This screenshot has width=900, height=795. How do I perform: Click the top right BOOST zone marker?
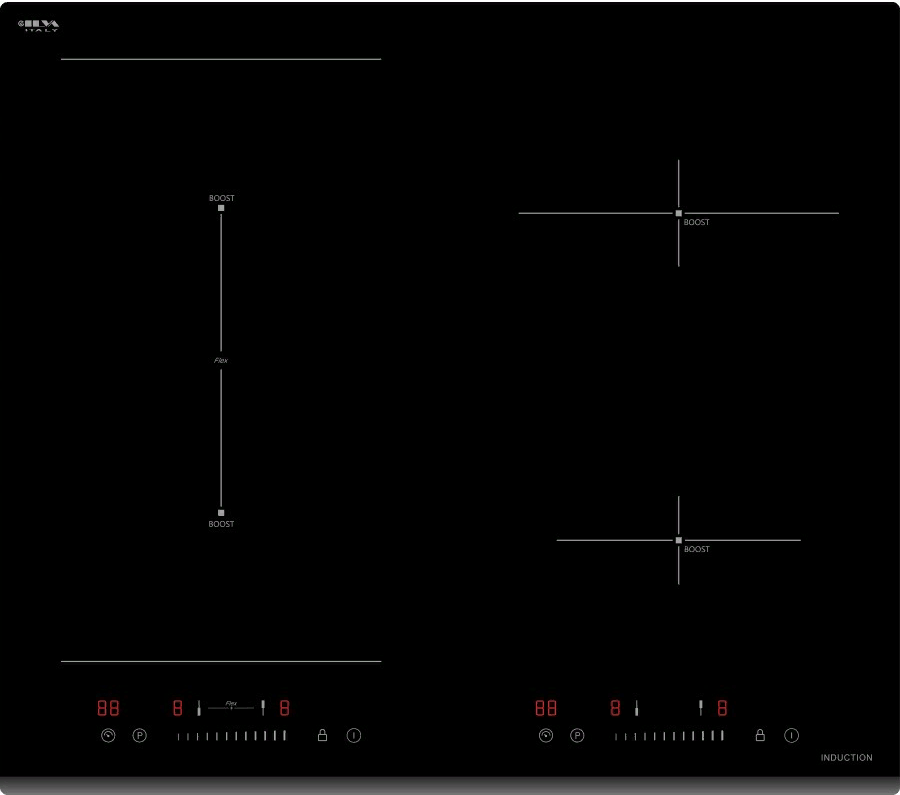[678, 213]
